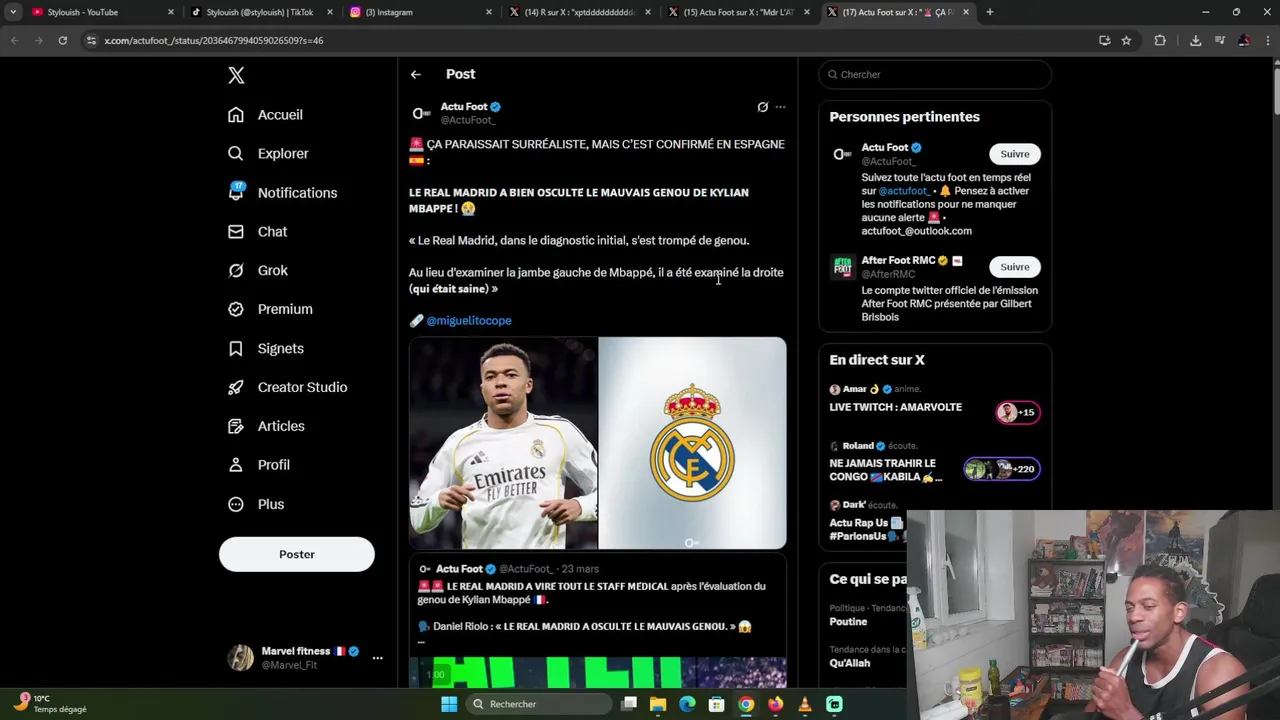Open Windows Start menu
Image resolution: width=1280 pixels, height=720 pixels.
pos(449,704)
